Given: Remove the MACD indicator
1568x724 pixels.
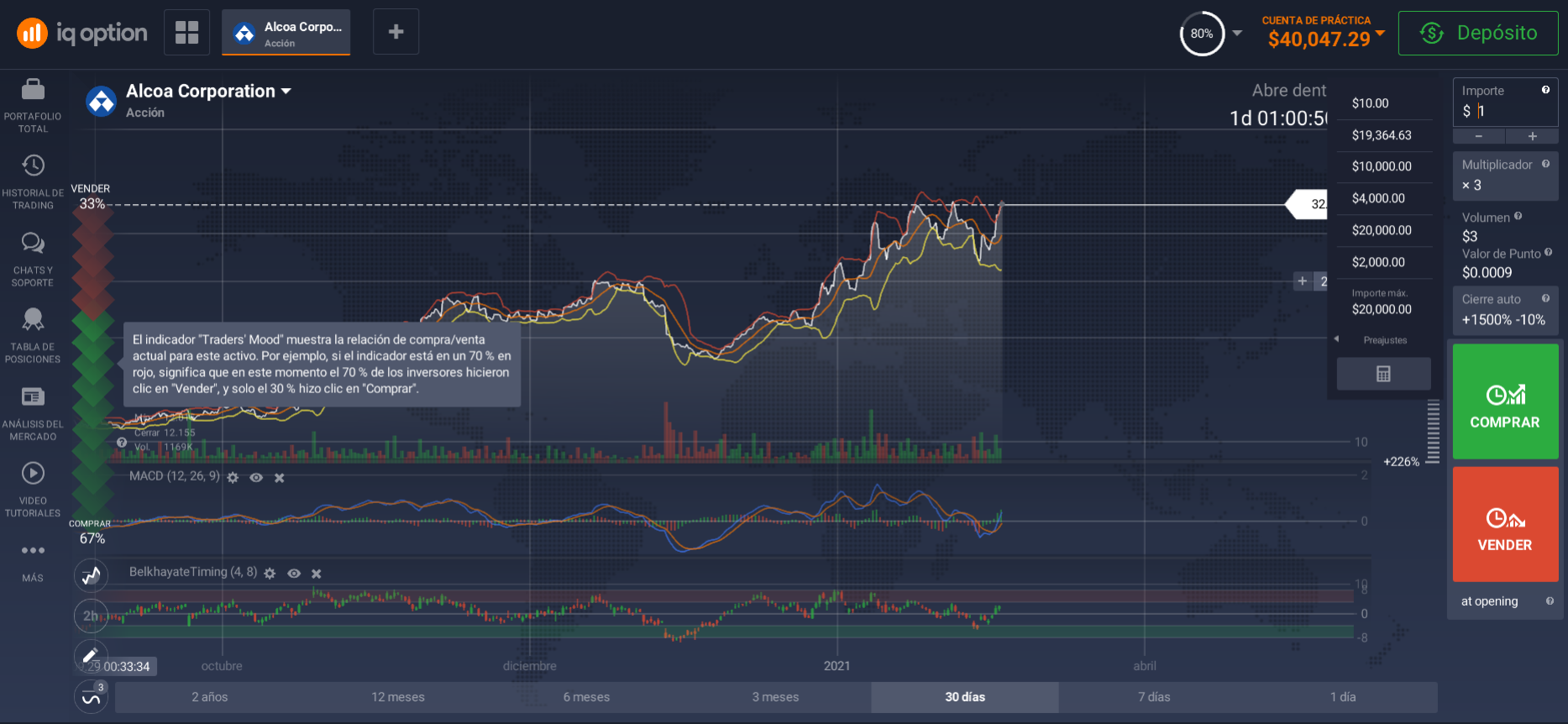Looking at the screenshot, I should click(x=280, y=477).
